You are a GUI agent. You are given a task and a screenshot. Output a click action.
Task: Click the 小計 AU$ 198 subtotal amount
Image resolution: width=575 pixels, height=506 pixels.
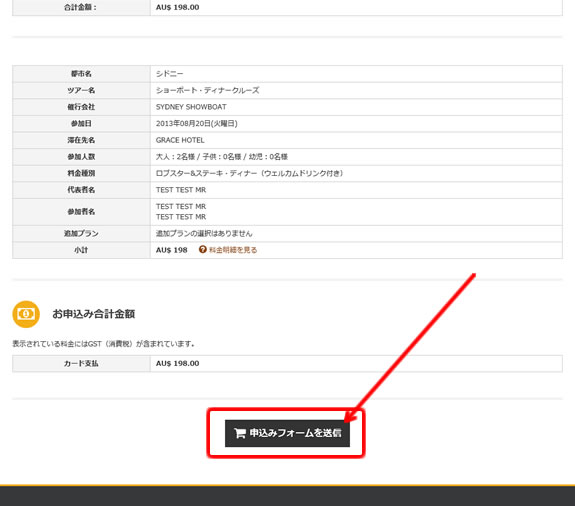pyautogui.click(x=172, y=250)
